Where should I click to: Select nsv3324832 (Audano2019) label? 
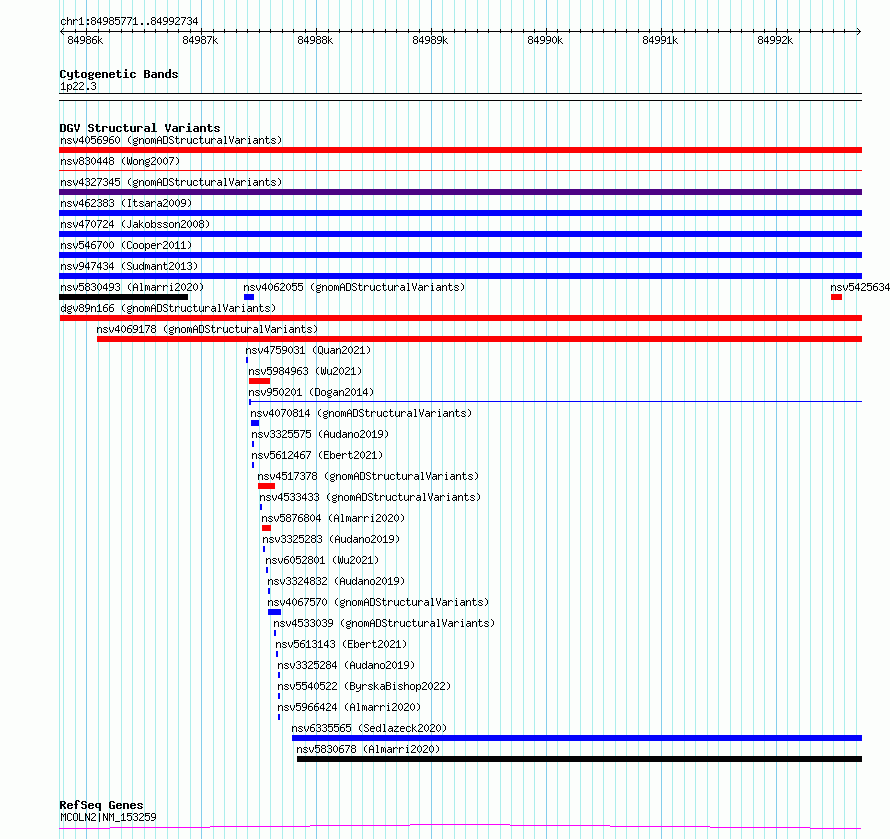336,581
